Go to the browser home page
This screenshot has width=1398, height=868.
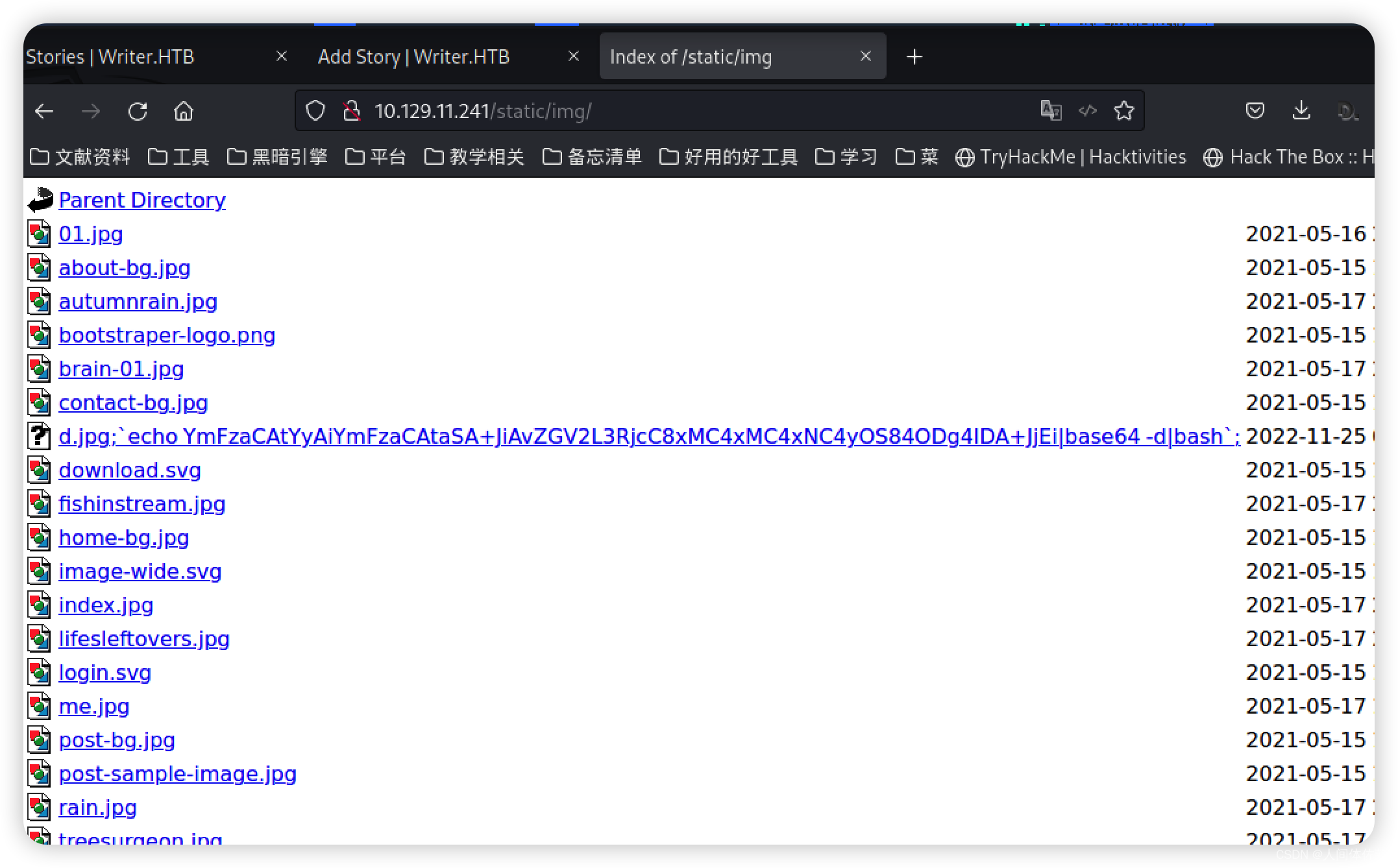click(x=184, y=112)
